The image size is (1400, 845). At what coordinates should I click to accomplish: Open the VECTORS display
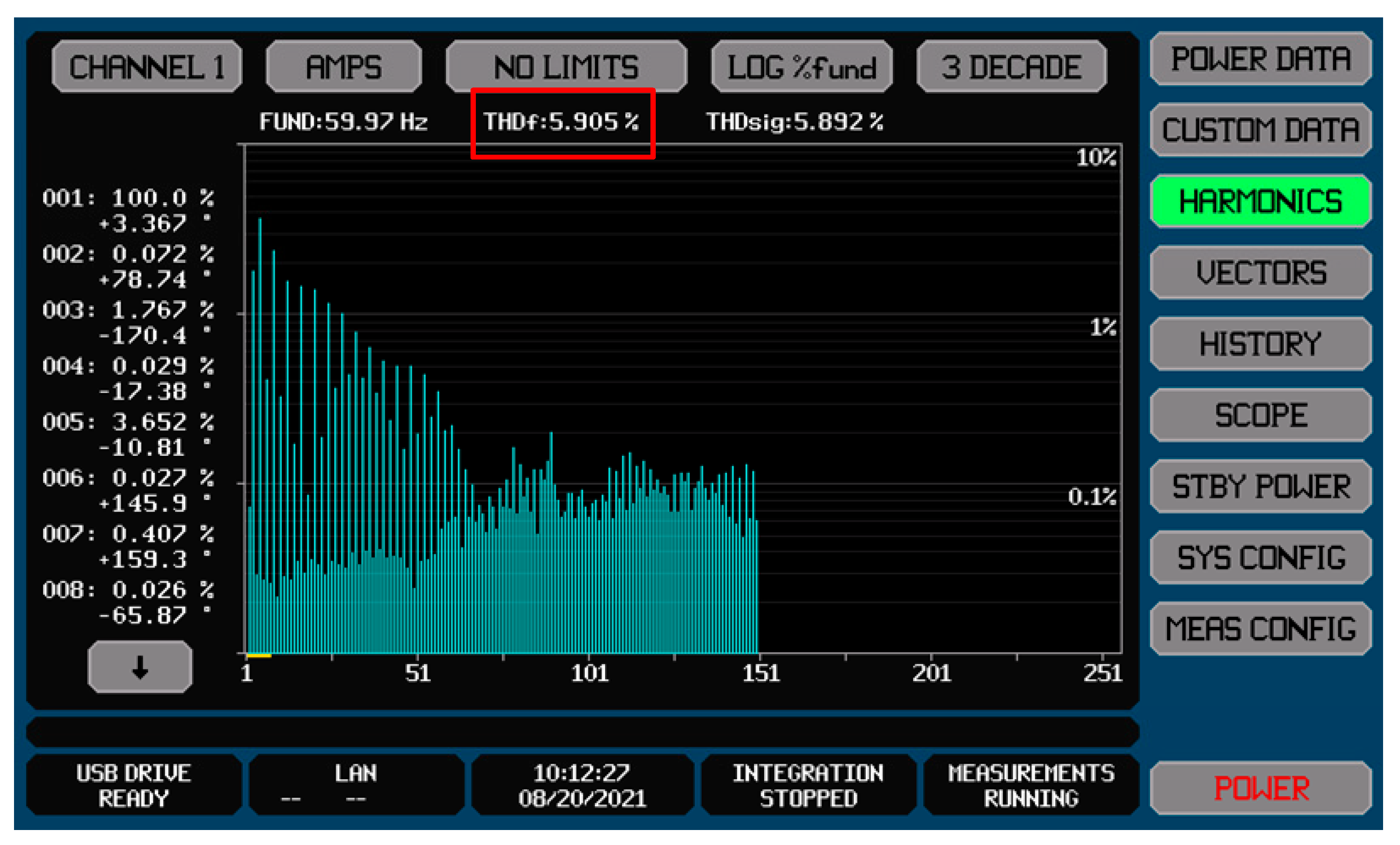click(x=1260, y=273)
